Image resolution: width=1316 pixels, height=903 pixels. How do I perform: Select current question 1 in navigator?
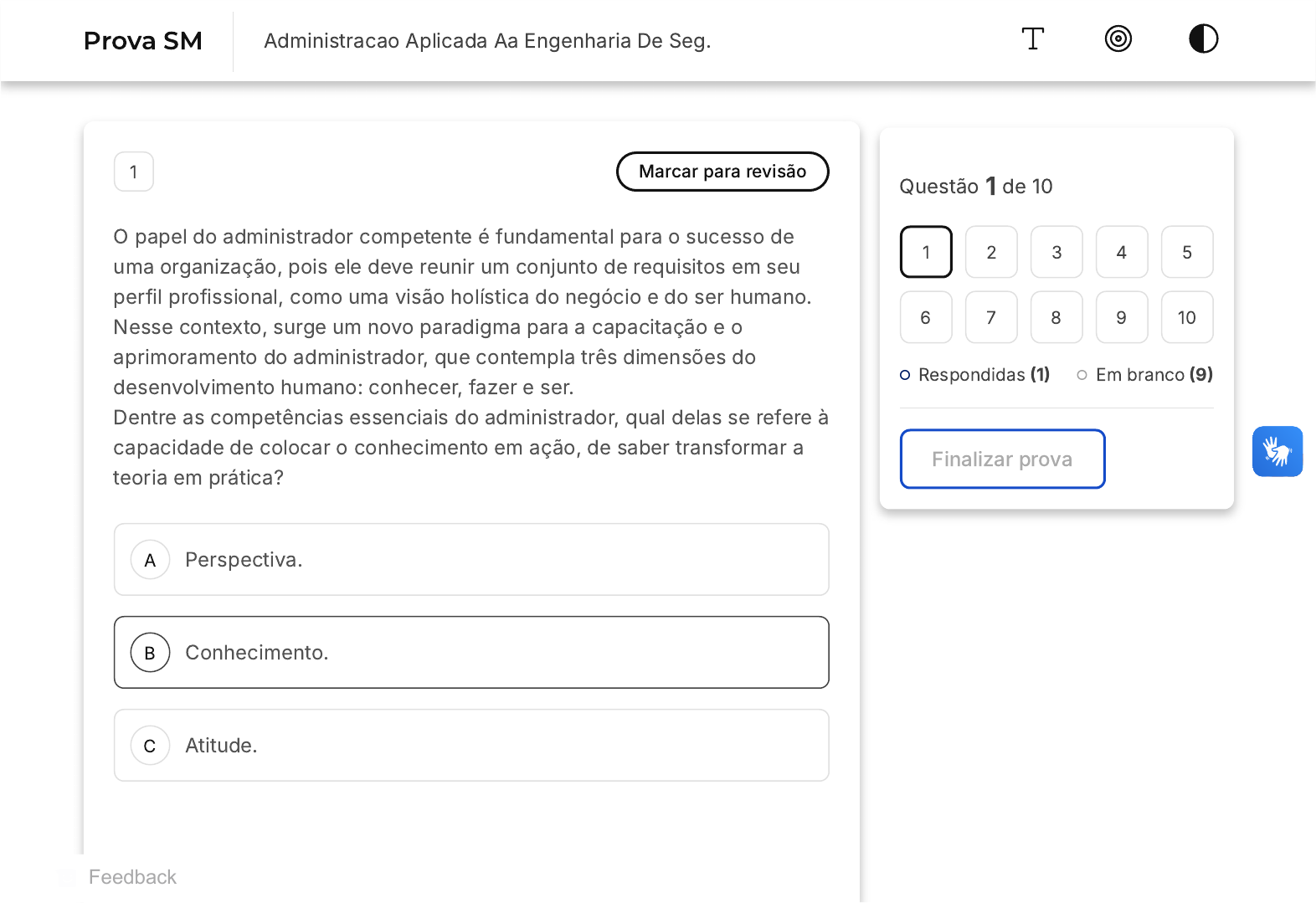click(x=926, y=252)
